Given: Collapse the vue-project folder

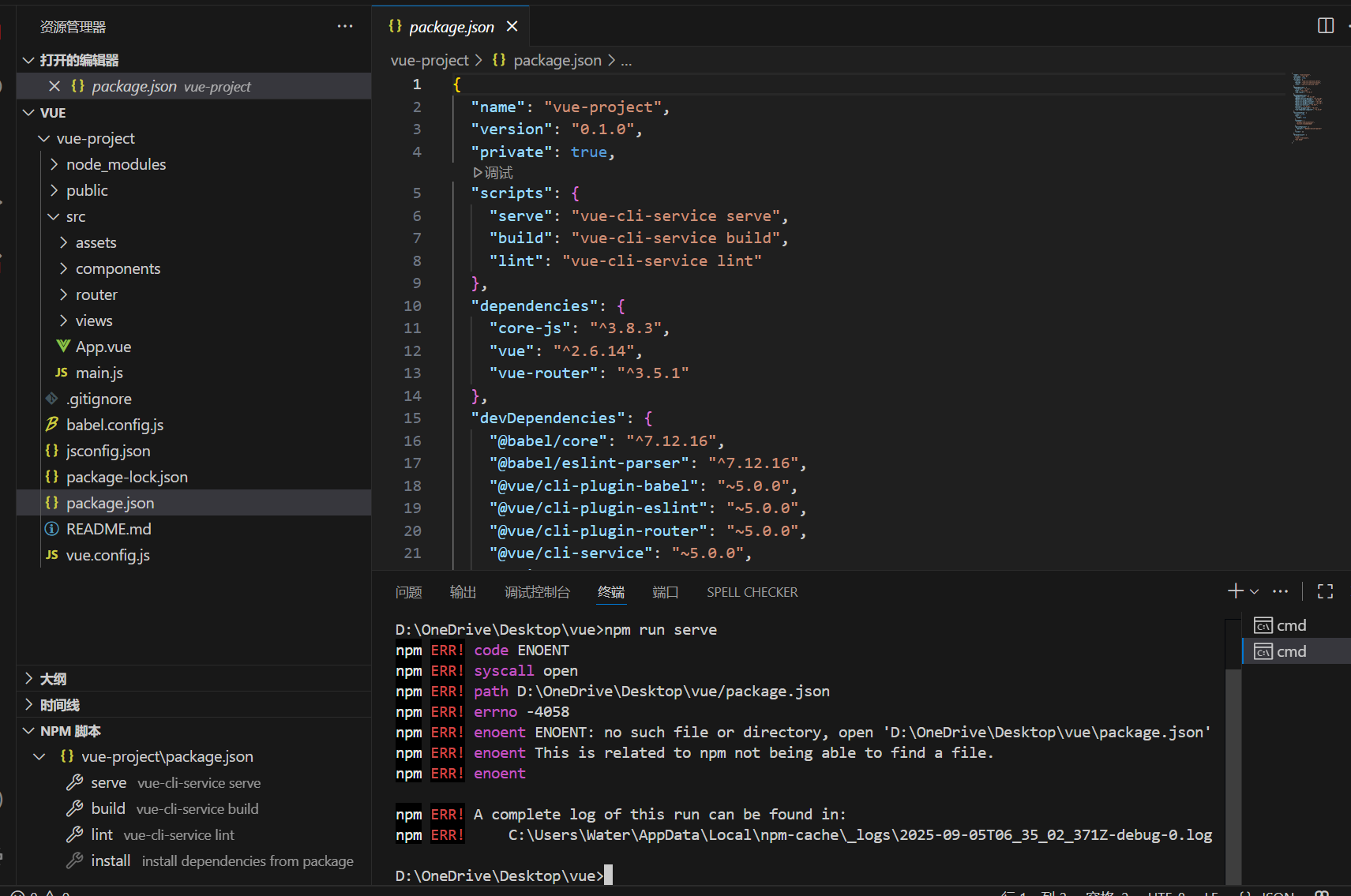Looking at the screenshot, I should (44, 138).
